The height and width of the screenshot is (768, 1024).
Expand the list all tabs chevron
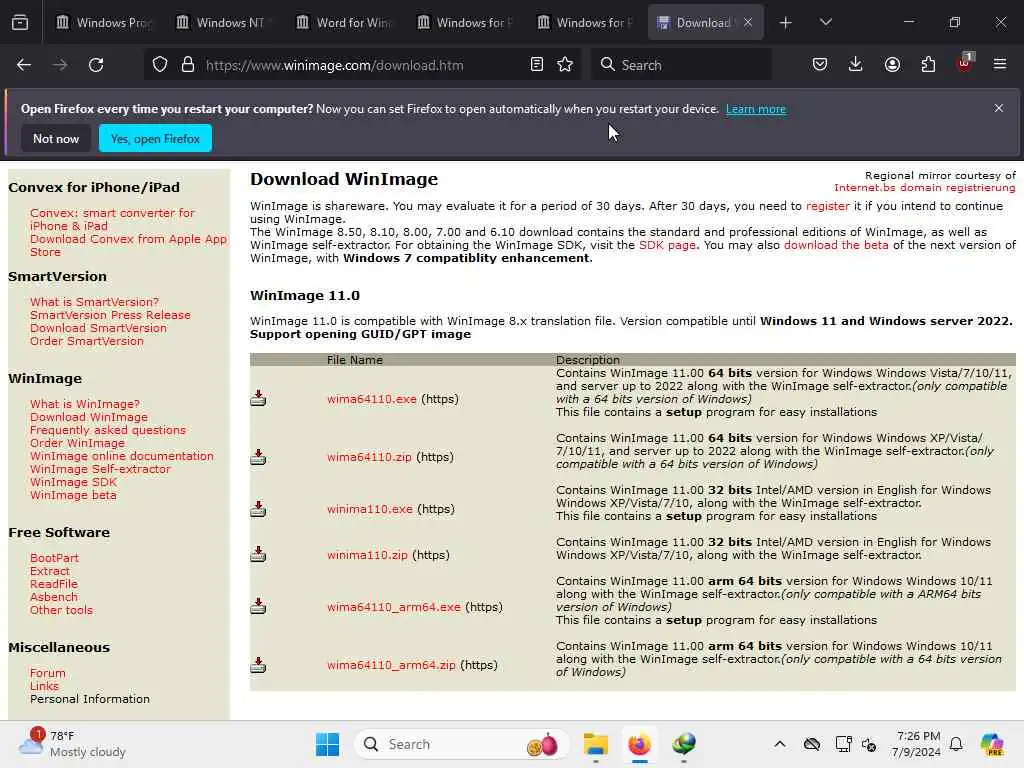pyautogui.click(x=825, y=23)
